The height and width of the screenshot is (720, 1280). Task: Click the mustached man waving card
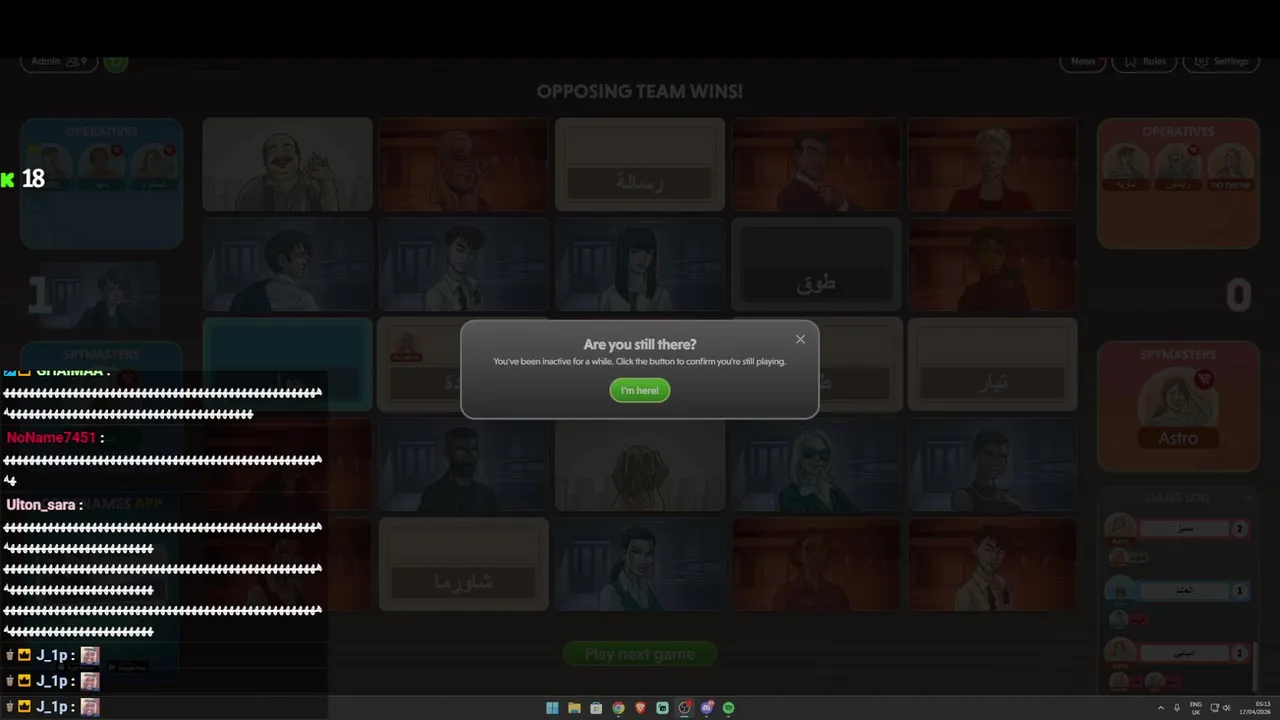(x=288, y=164)
